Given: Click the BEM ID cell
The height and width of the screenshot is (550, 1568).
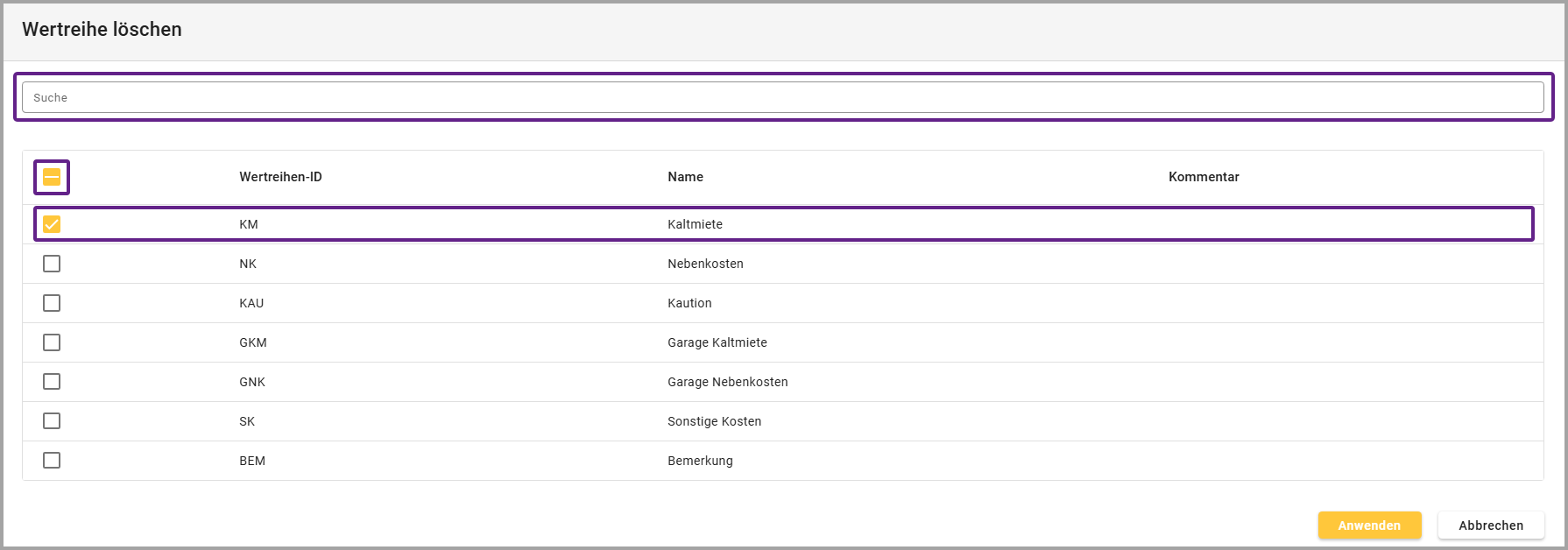Looking at the screenshot, I should tap(252, 461).
